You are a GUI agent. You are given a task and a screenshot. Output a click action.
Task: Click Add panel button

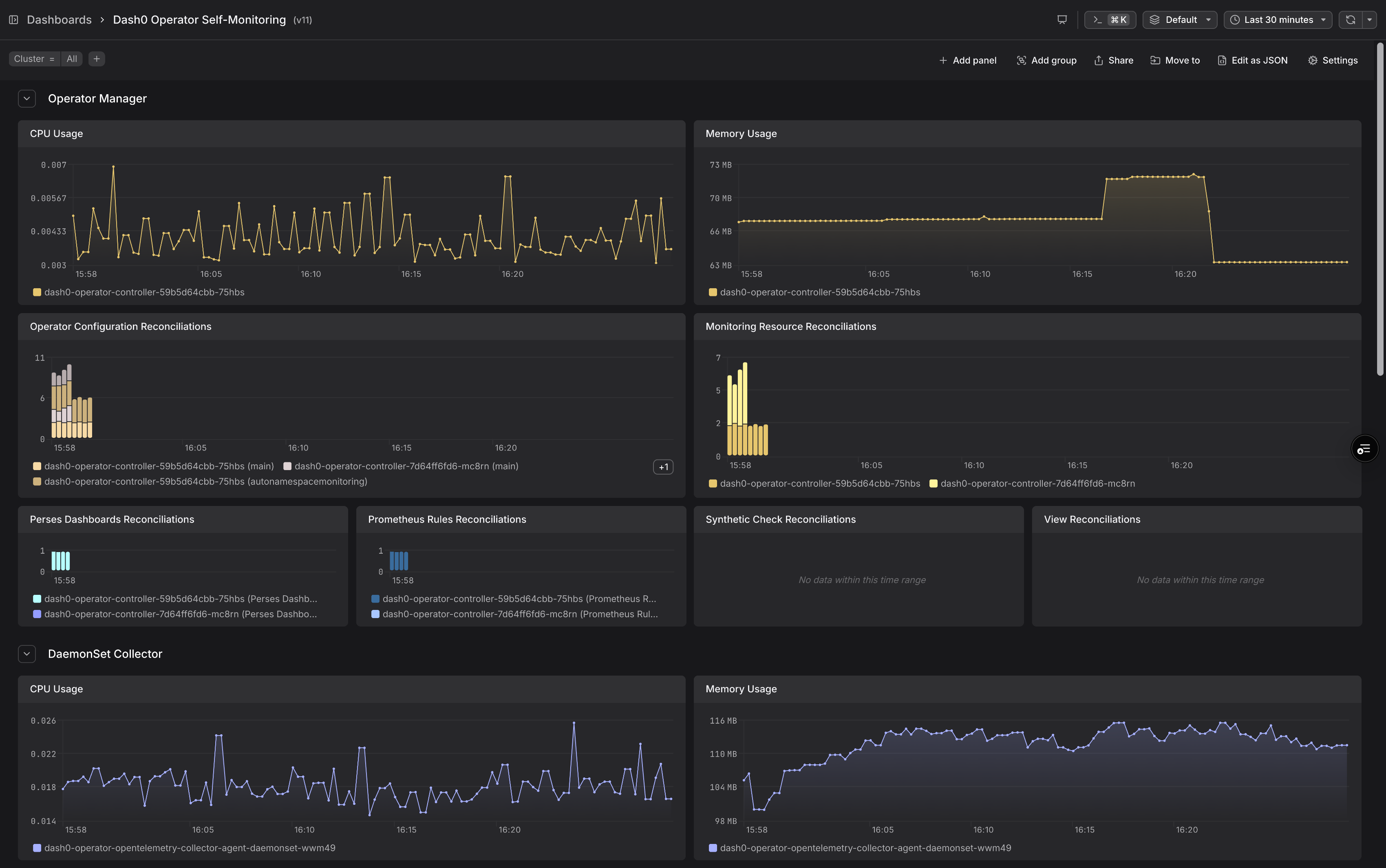pos(968,60)
